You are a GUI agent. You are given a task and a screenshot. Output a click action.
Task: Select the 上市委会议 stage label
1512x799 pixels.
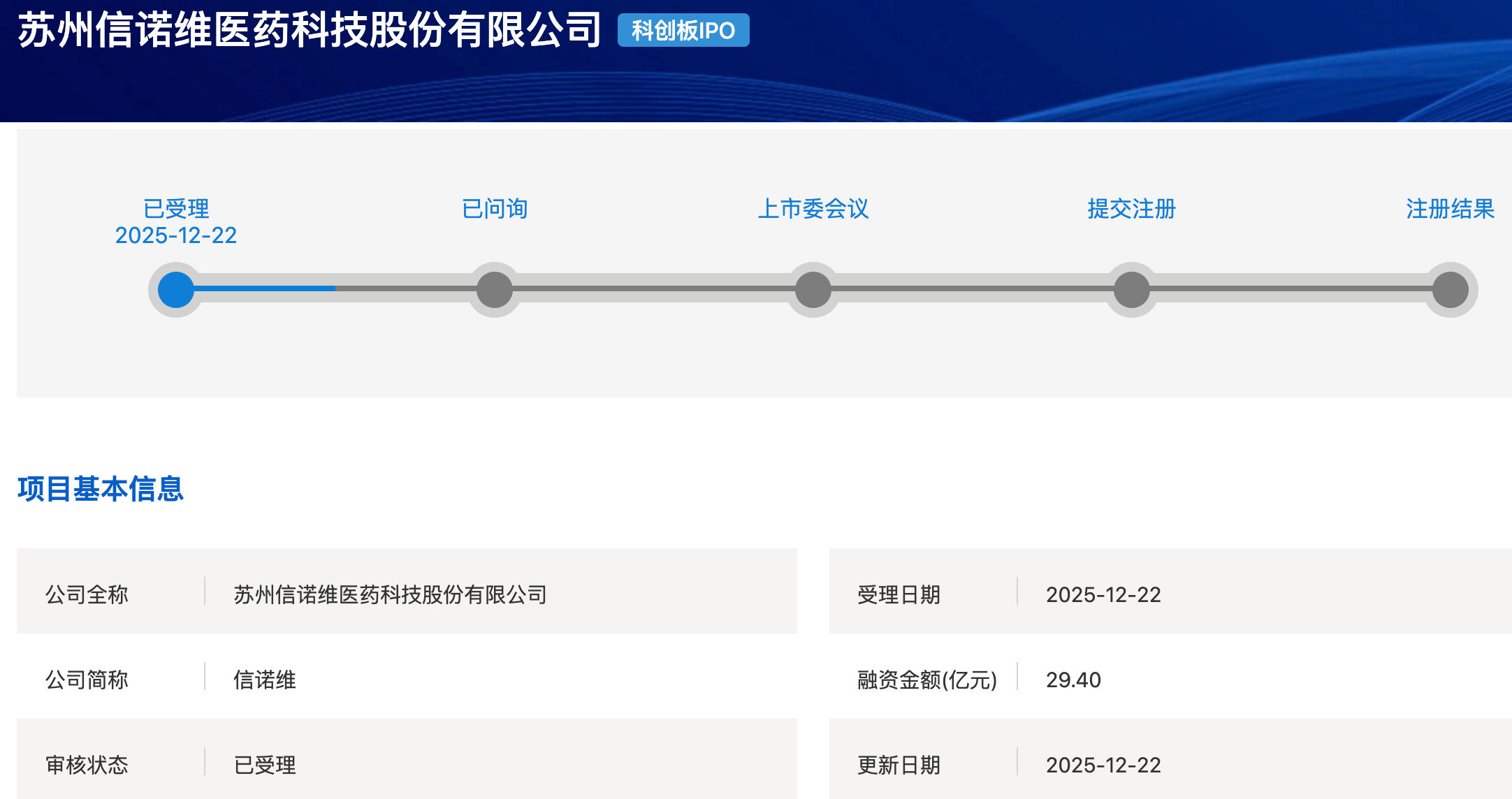point(813,208)
